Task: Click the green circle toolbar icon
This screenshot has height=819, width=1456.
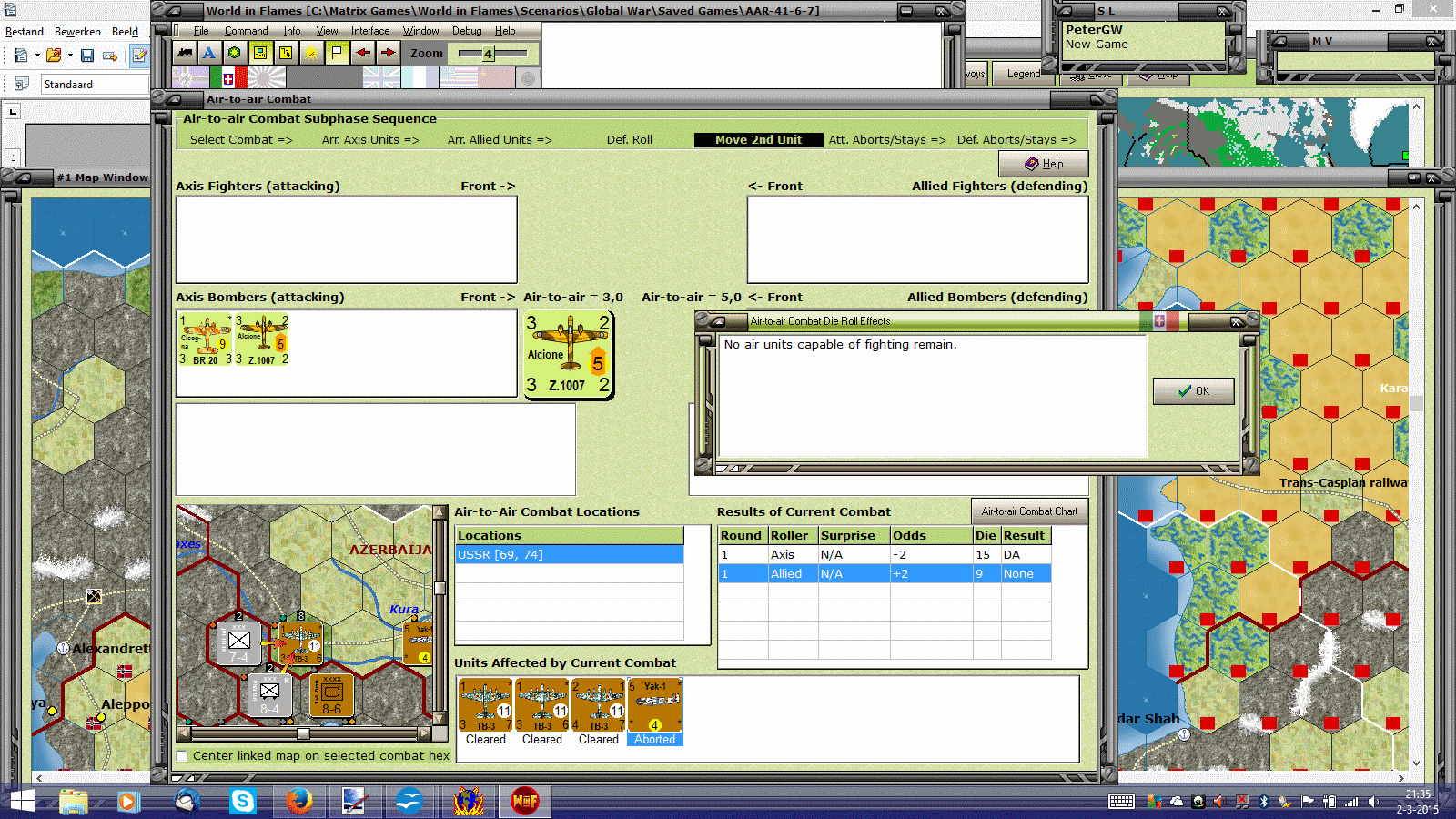Action: 235,53
